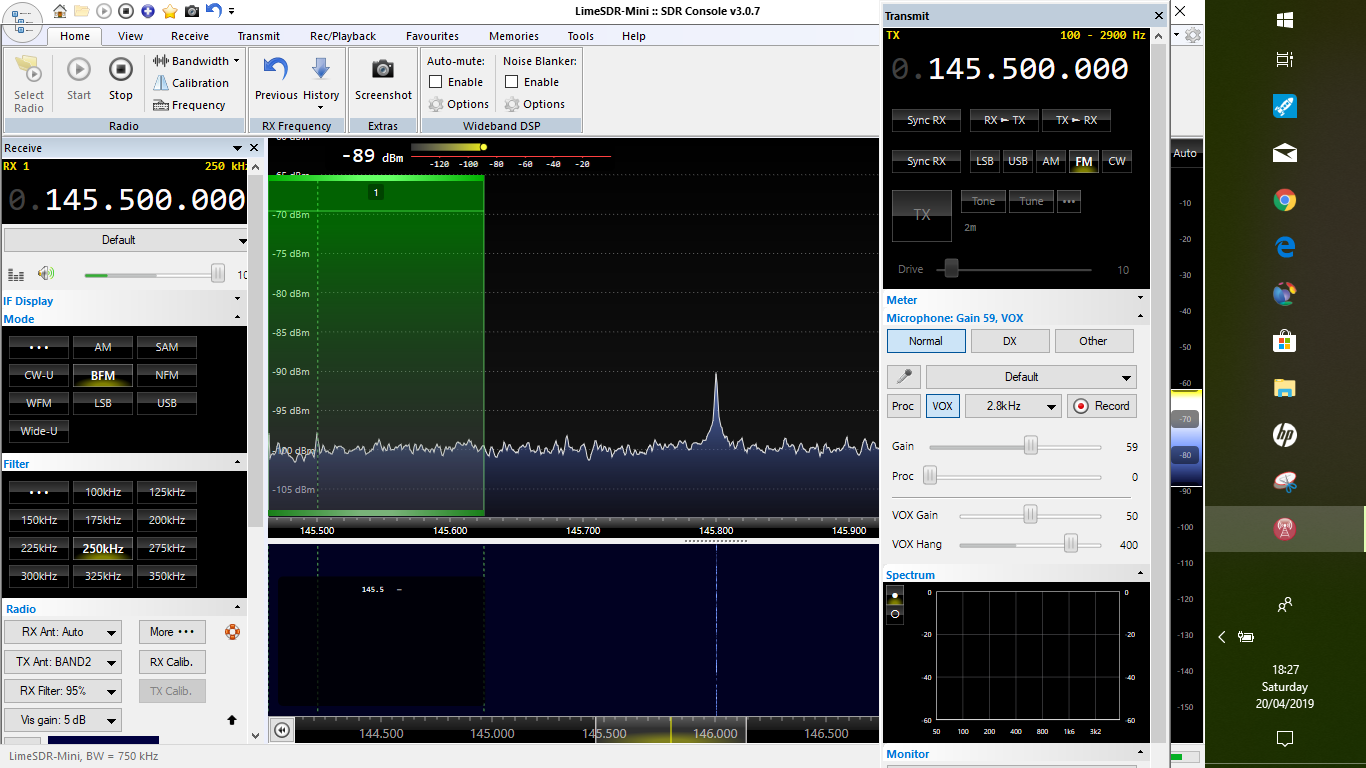This screenshot has height=768, width=1366.
Task: Click the Stop radio ribbon button
Action: (121, 79)
